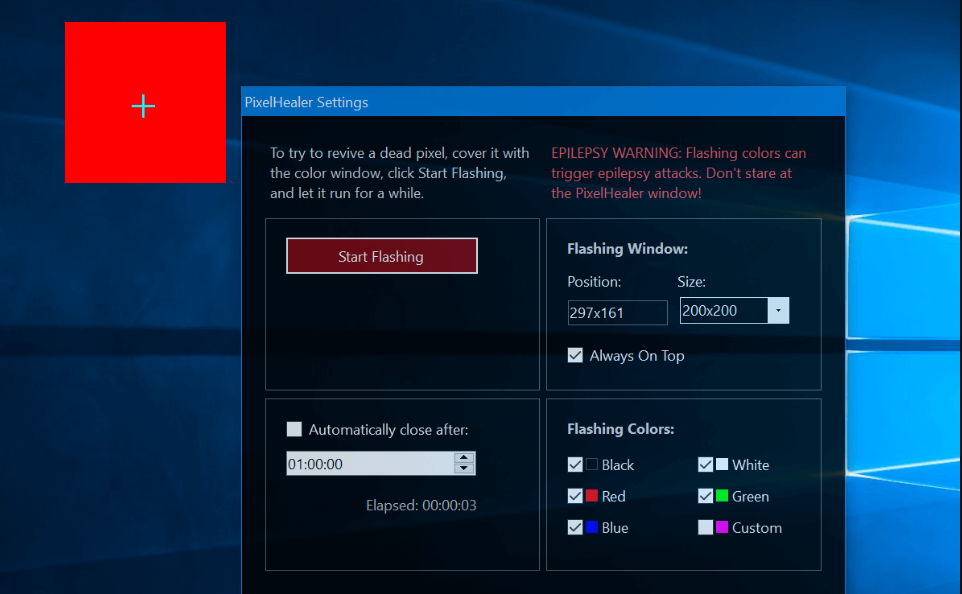Uncheck the Green flashing color
This screenshot has width=962, height=594.
point(706,496)
